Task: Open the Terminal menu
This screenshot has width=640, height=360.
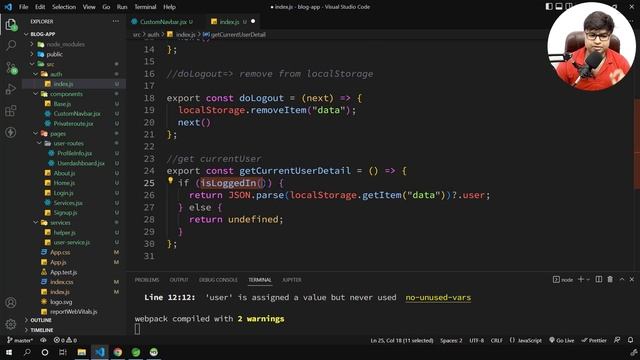Action: [145, 7]
